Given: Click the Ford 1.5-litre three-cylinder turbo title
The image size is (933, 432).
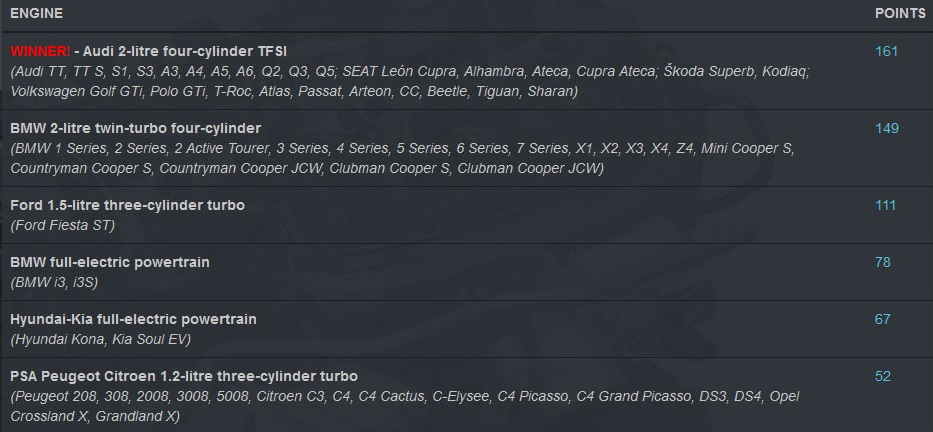Looking at the screenshot, I should 127,205.
